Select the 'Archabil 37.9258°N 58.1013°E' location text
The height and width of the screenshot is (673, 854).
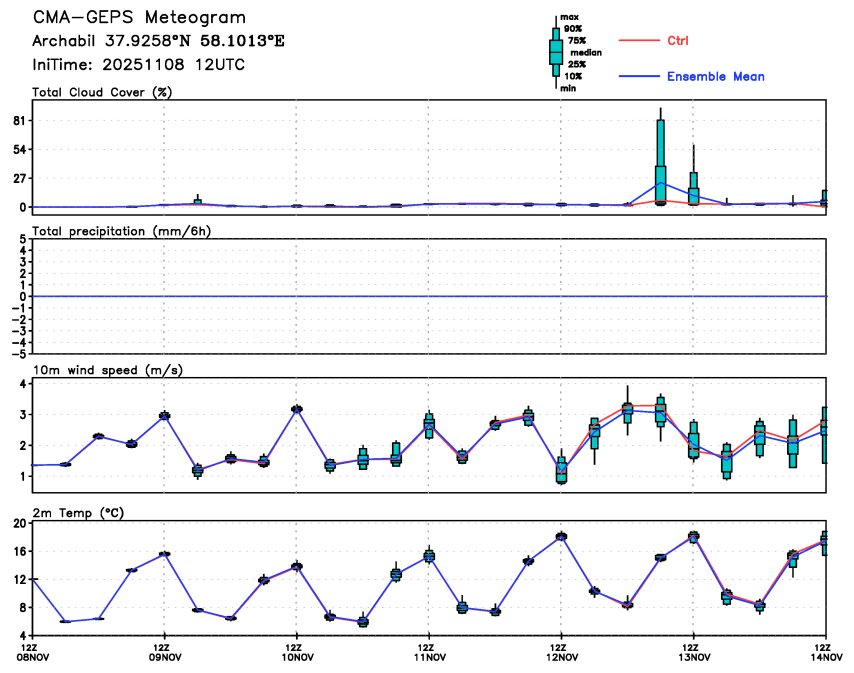(158, 41)
